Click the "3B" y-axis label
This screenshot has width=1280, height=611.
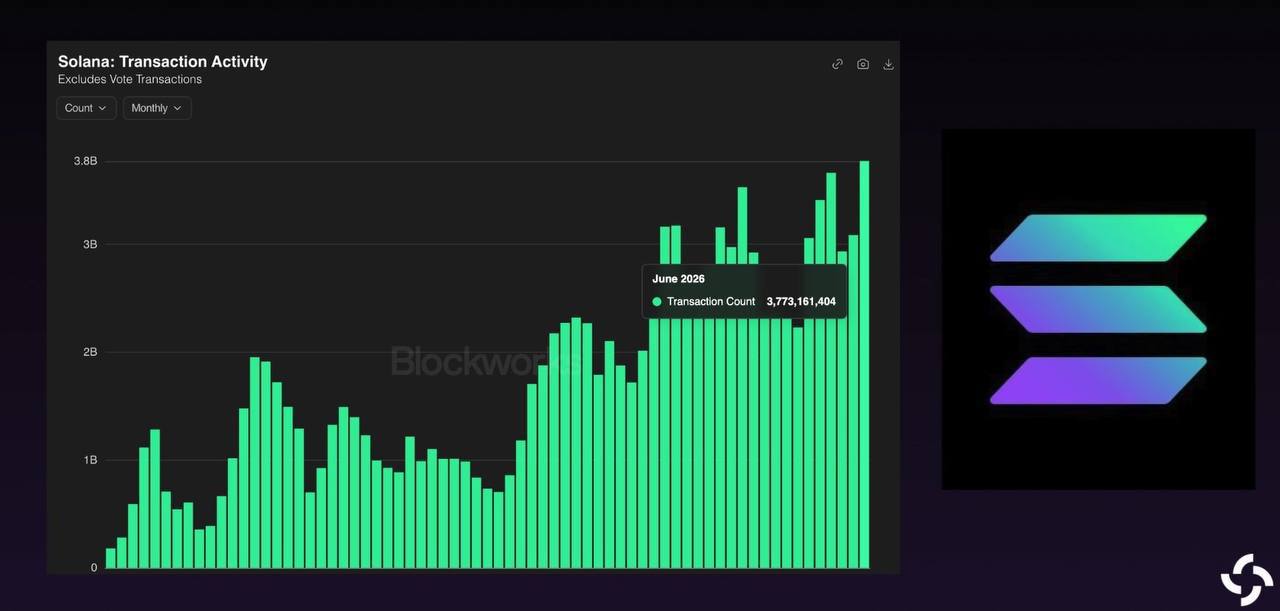pyautogui.click(x=90, y=244)
